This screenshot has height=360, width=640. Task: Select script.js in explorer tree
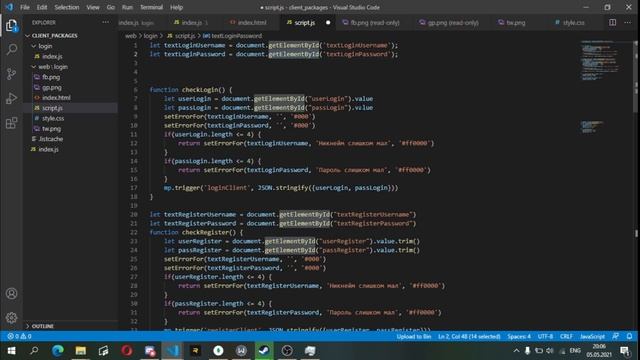tap(52, 108)
